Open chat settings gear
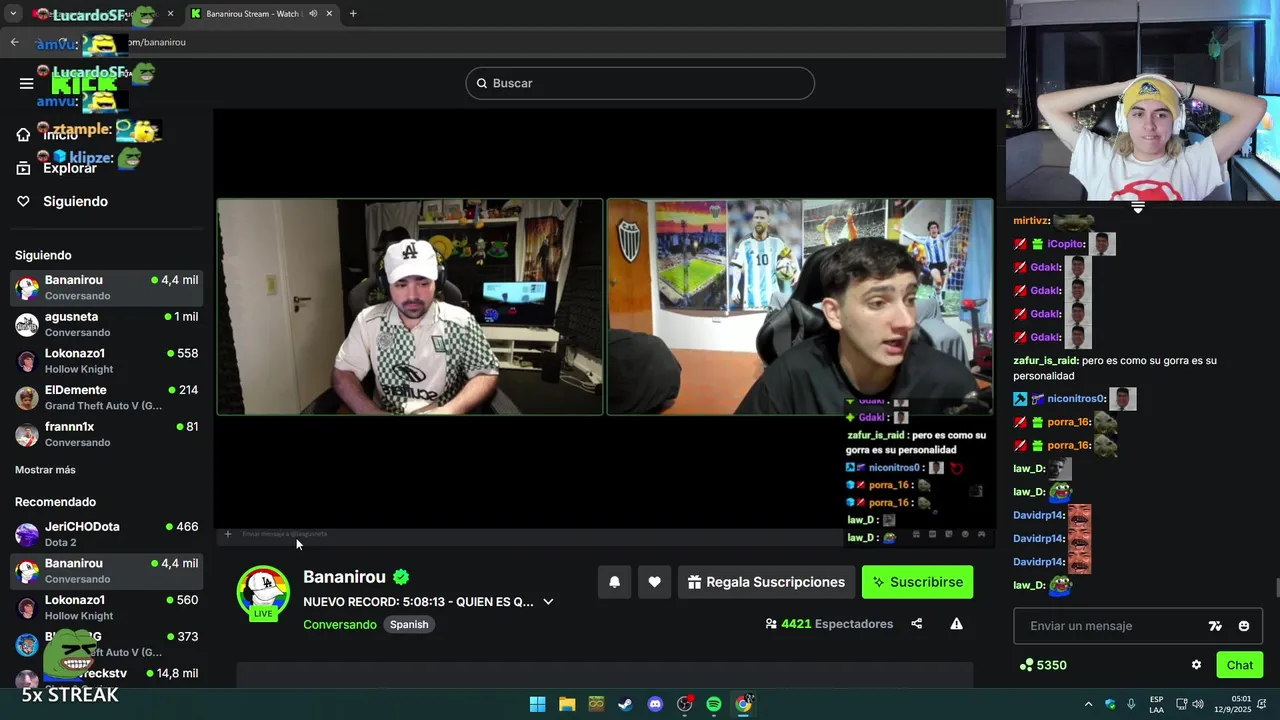Viewport: 1280px width, 720px height. (x=1196, y=665)
